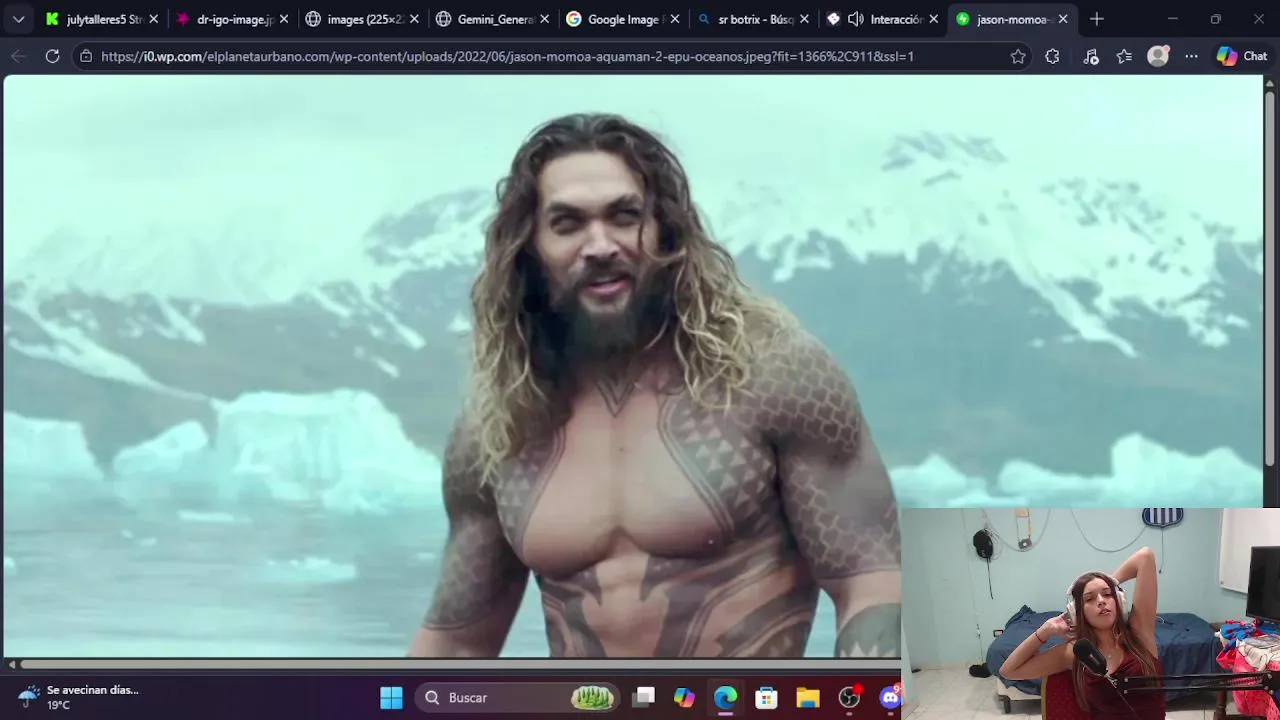The width and height of the screenshot is (1280, 720).
Task: Open the tab search dropdown arrow
Action: 18,19
